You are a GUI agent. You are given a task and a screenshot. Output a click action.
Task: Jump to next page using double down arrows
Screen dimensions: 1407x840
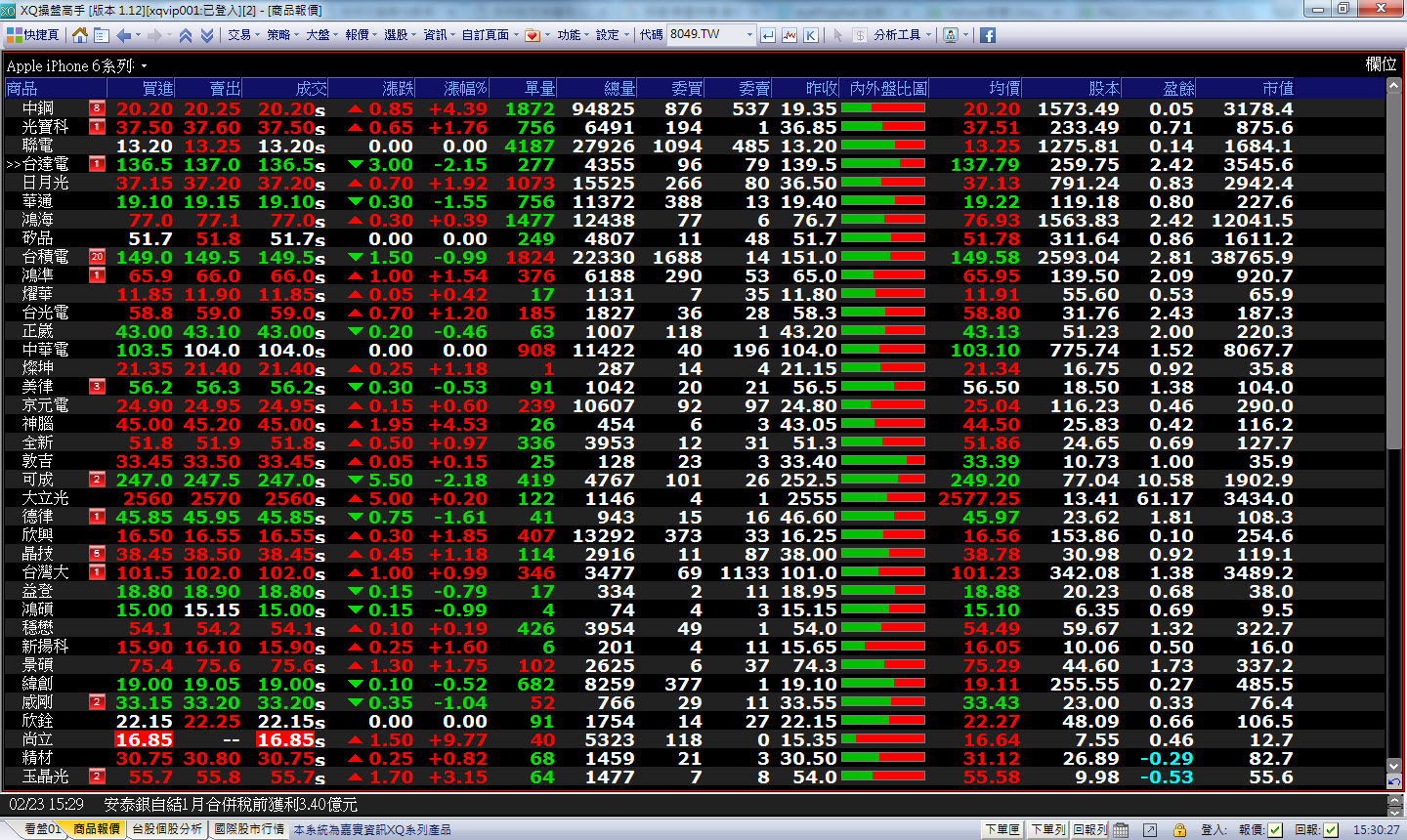click(x=207, y=35)
